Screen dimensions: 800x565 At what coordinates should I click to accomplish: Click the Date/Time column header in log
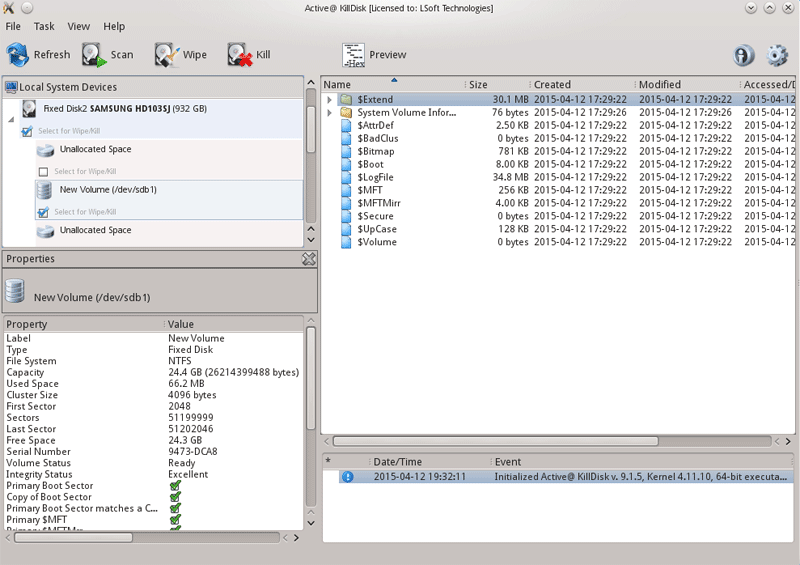(431, 462)
